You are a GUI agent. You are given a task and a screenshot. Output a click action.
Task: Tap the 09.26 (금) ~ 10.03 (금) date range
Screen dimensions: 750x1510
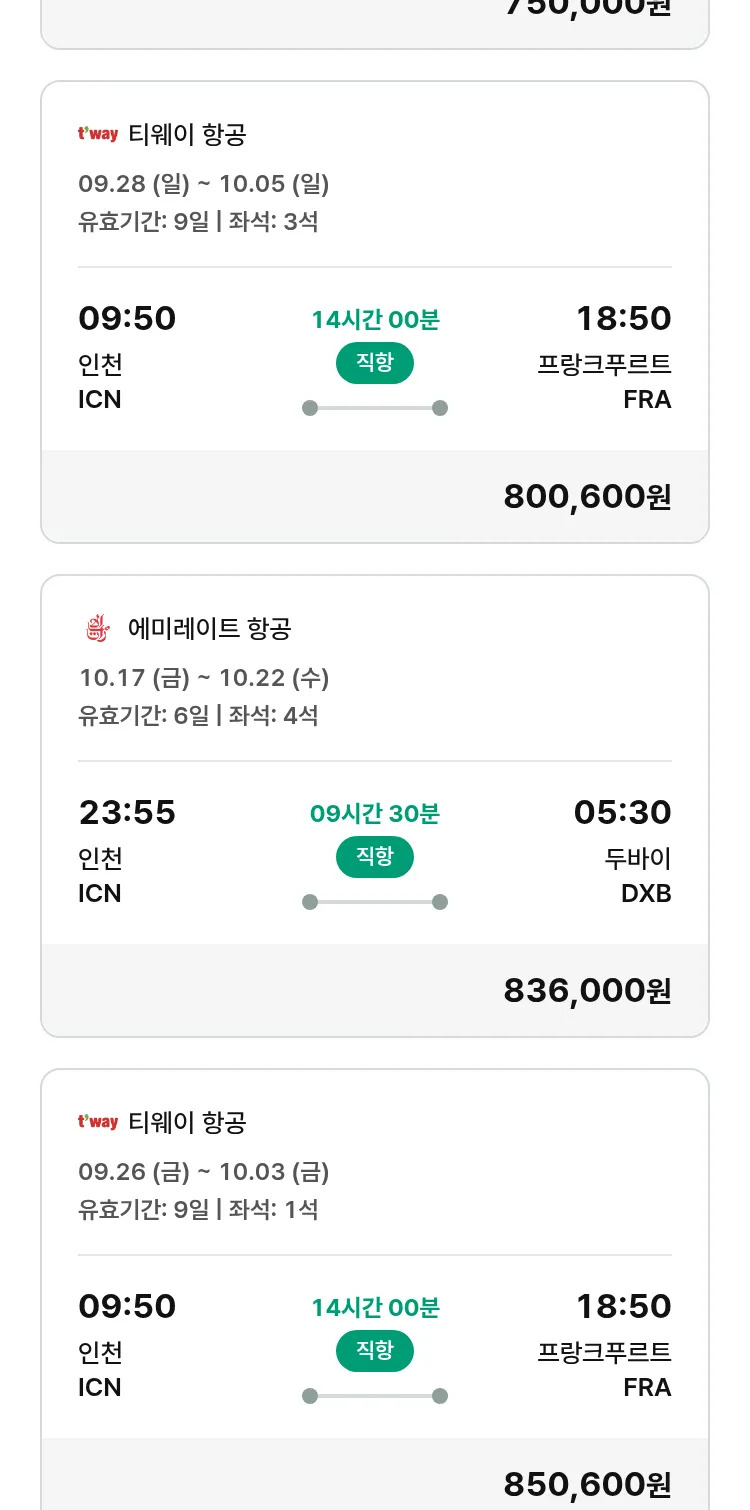(x=204, y=1172)
